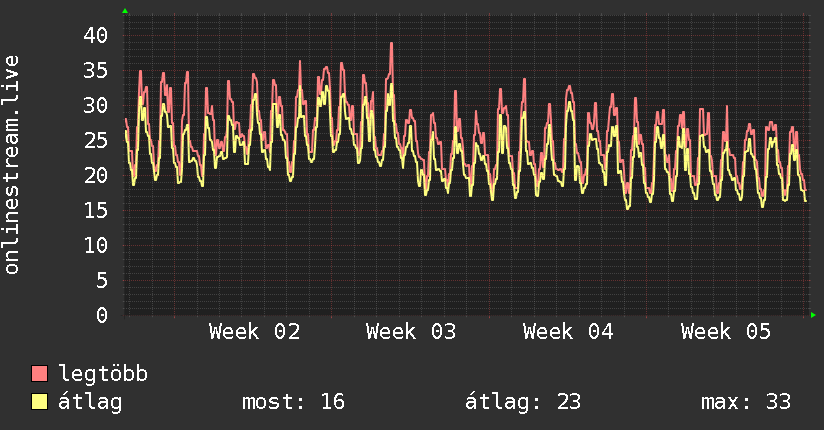
Task: Click the green arrow atop y-axis
Action: click(125, 11)
